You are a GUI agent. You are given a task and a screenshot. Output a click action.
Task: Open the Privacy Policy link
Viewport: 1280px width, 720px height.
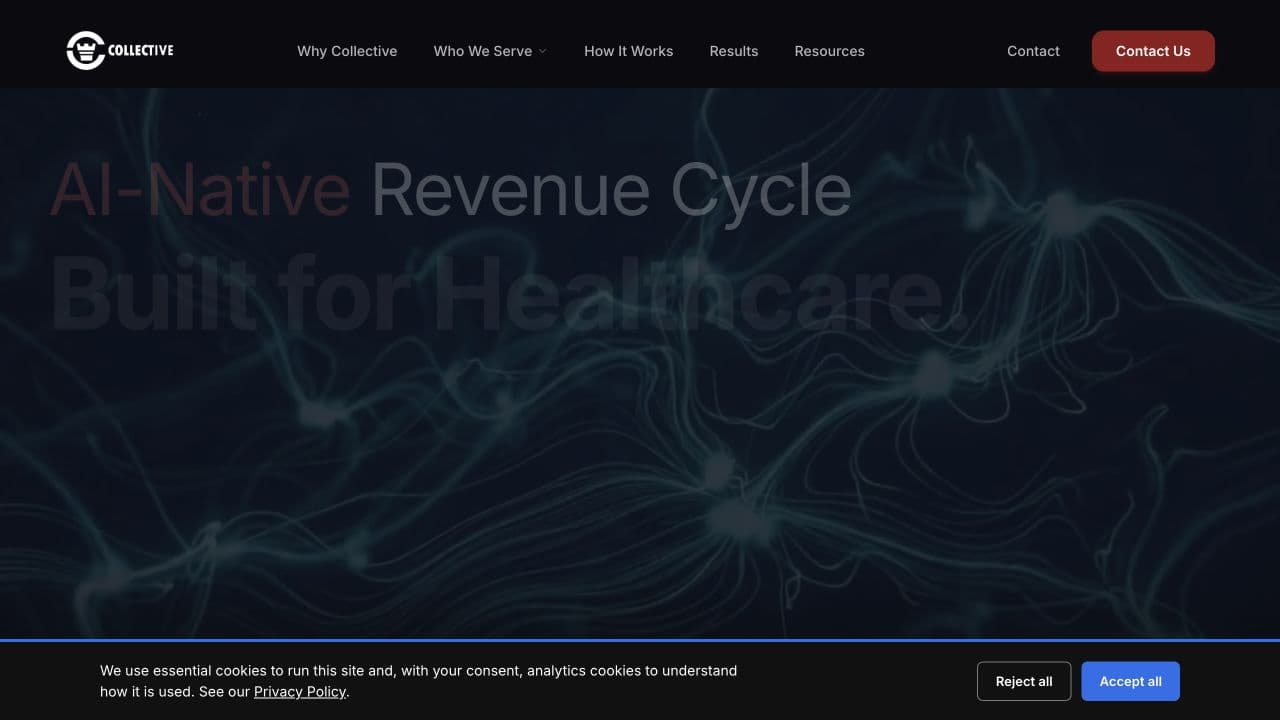tap(300, 692)
